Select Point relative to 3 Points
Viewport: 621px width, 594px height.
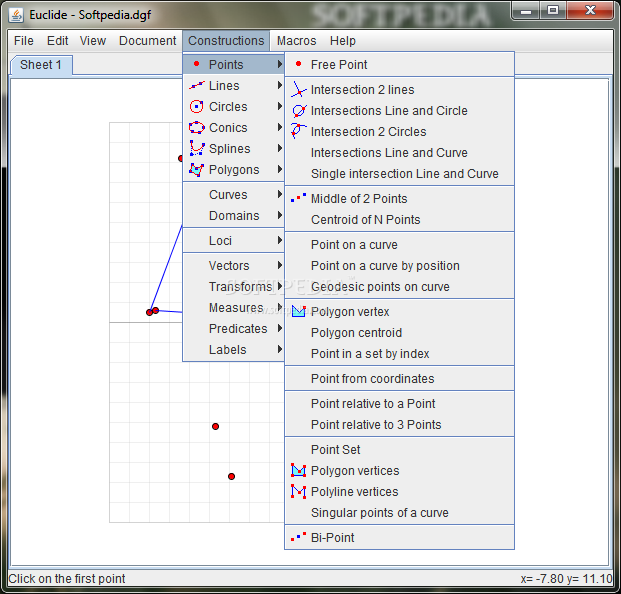pyautogui.click(x=399, y=424)
